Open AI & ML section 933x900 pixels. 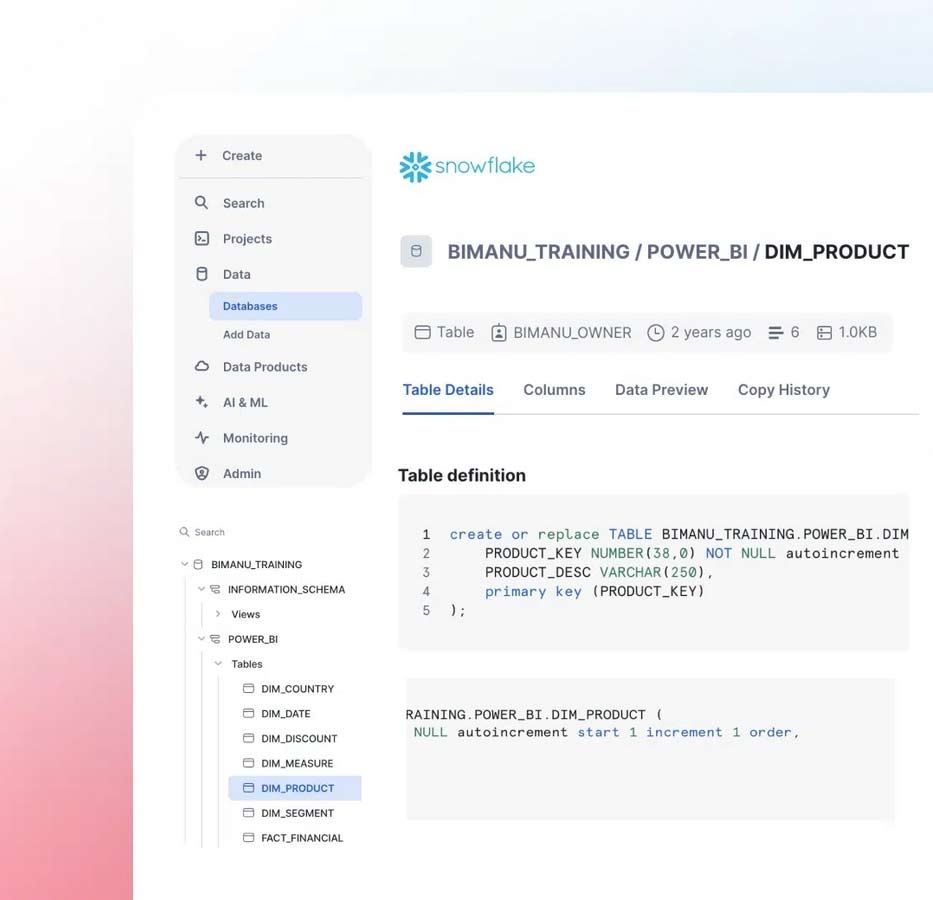click(245, 403)
